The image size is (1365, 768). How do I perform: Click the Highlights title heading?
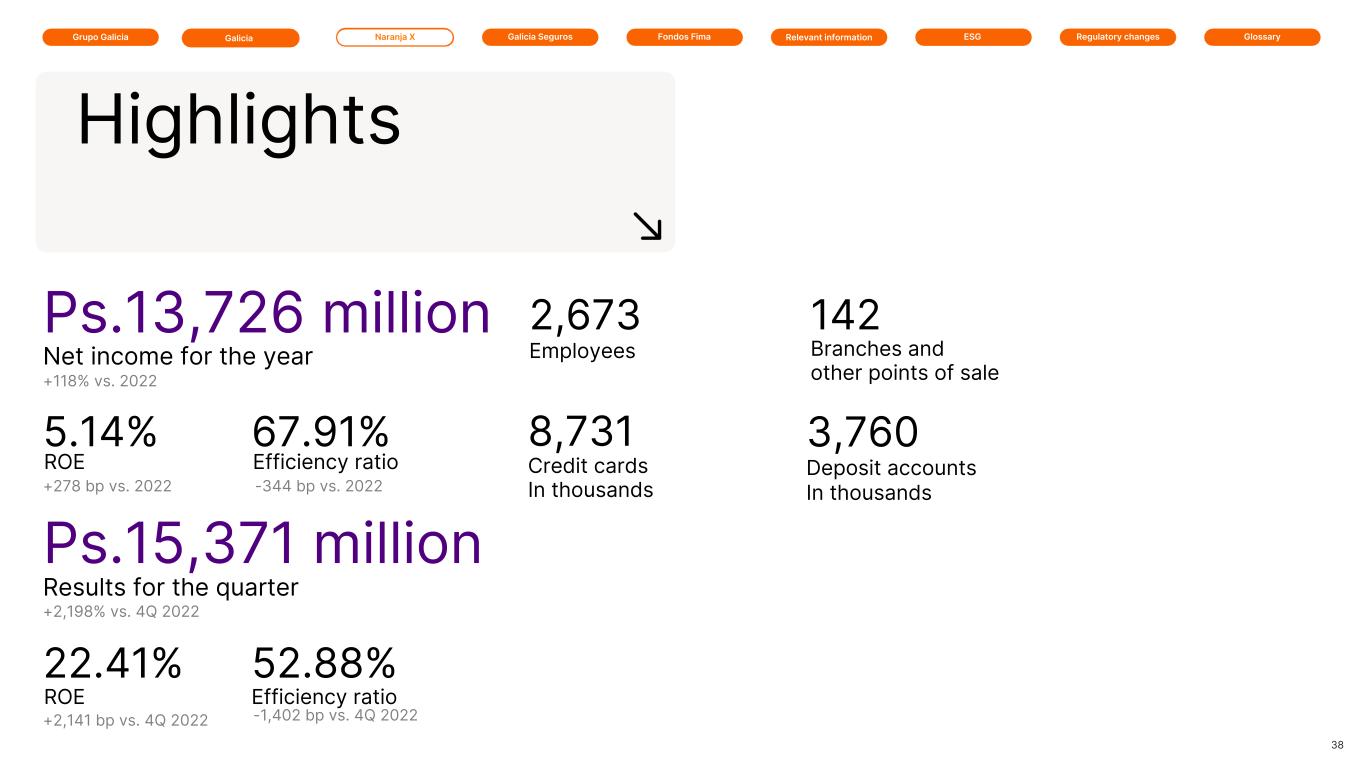point(239,121)
